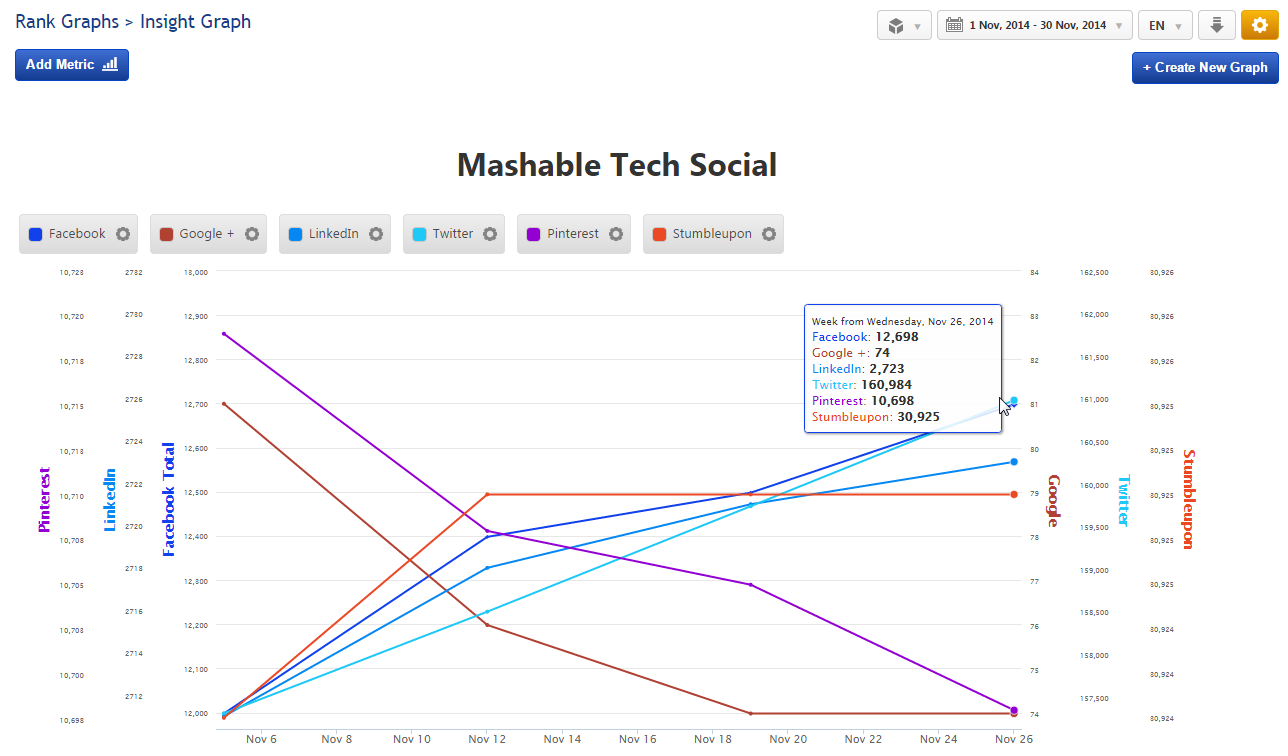
Task: Expand the EN language dropdown
Action: [x=1165, y=25]
